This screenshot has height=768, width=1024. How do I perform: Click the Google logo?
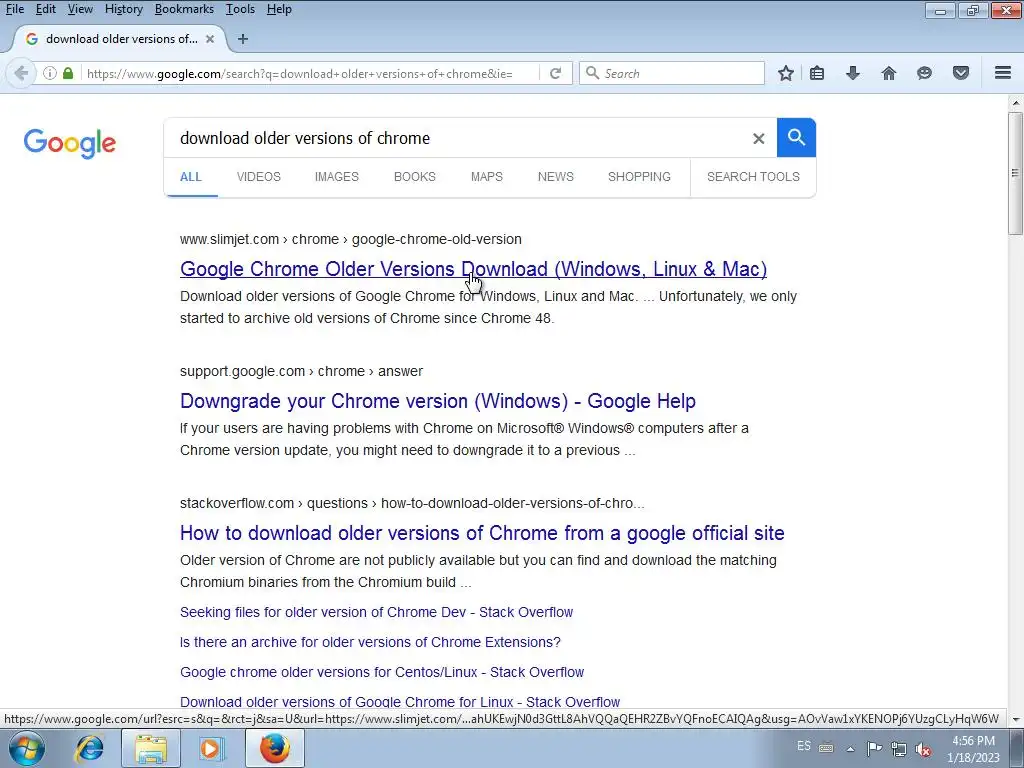tap(70, 143)
